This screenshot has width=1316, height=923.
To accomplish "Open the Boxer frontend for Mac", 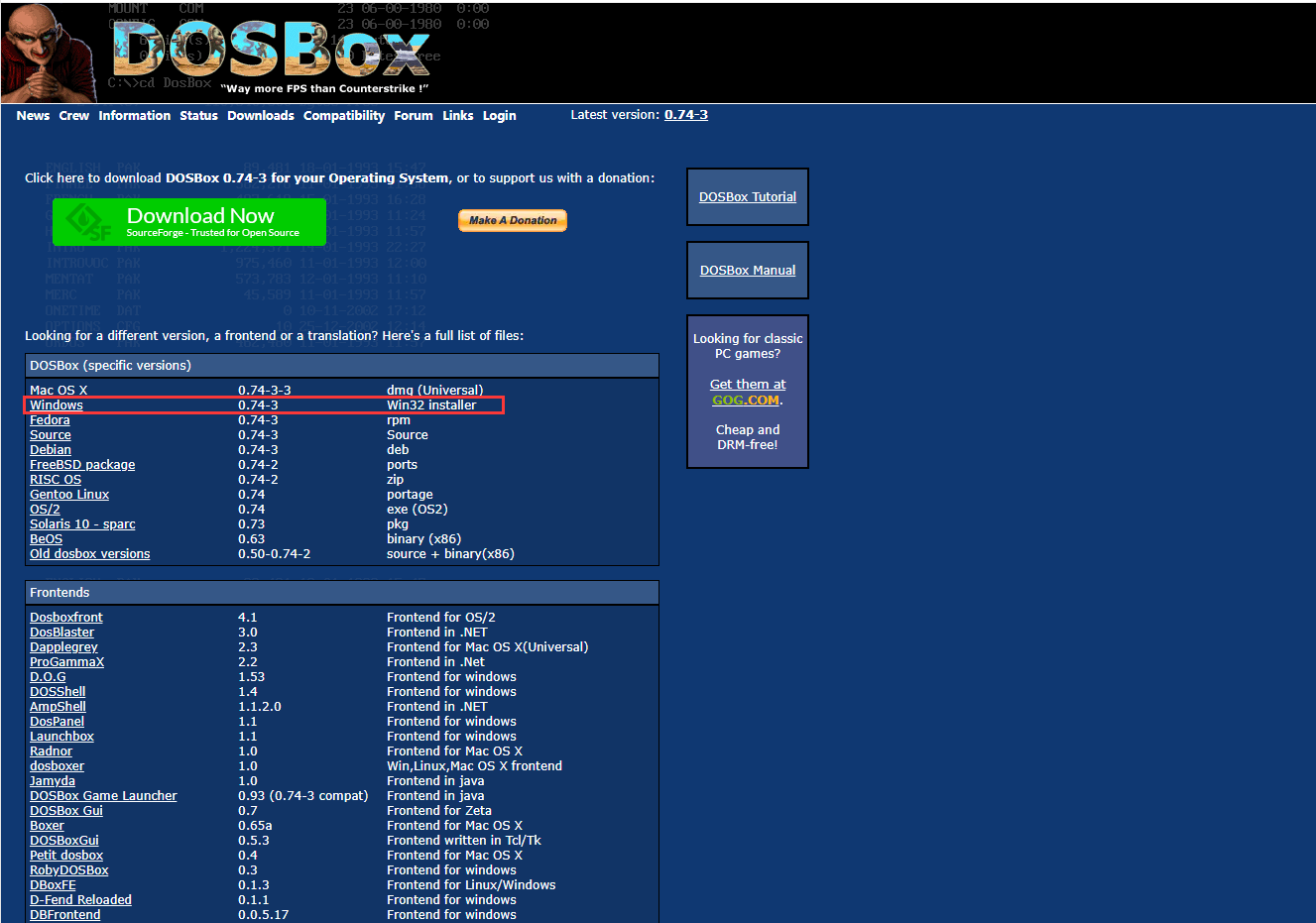I will click(47, 825).
